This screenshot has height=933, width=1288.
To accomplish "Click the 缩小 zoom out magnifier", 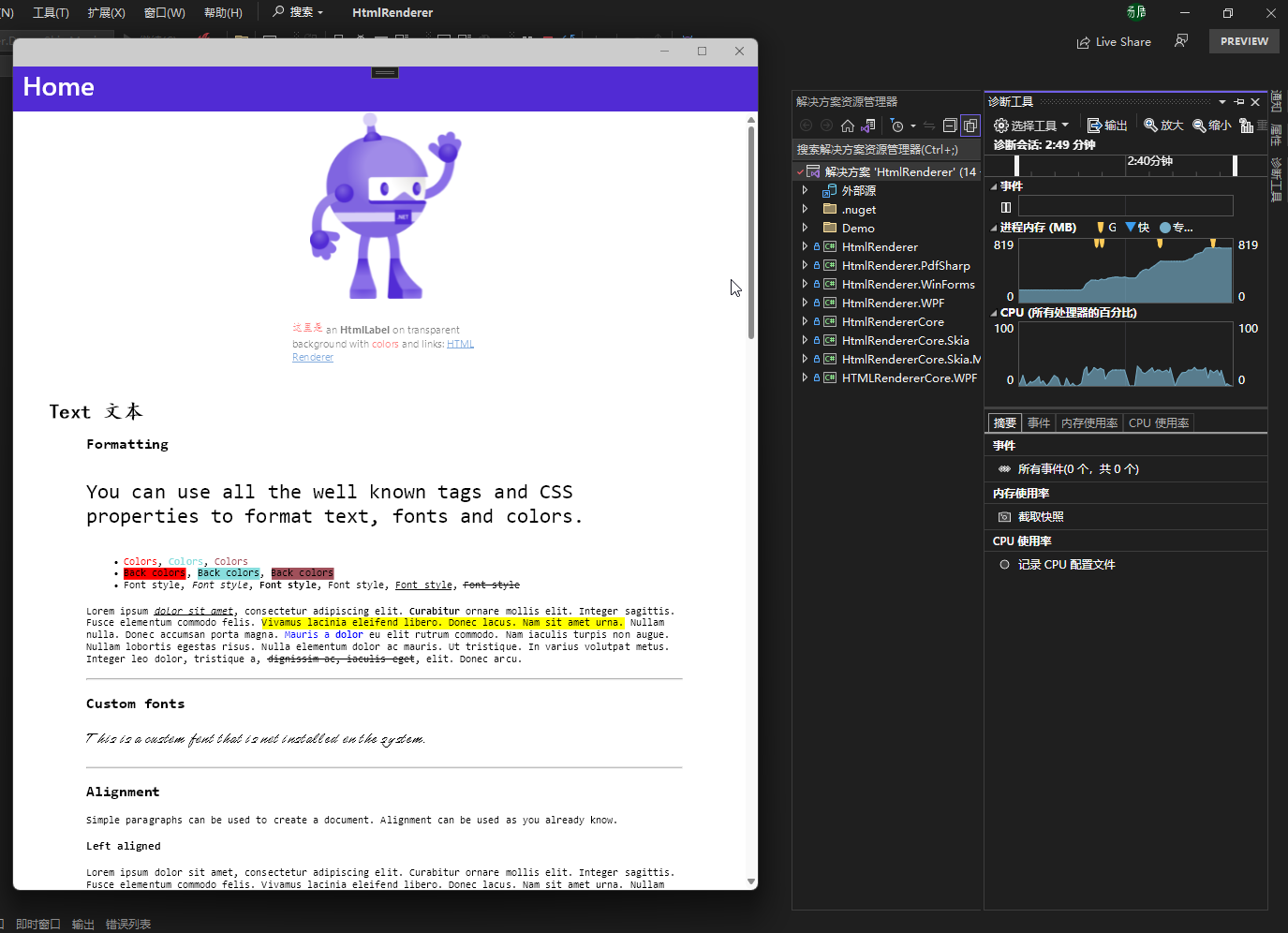I will [1211, 126].
